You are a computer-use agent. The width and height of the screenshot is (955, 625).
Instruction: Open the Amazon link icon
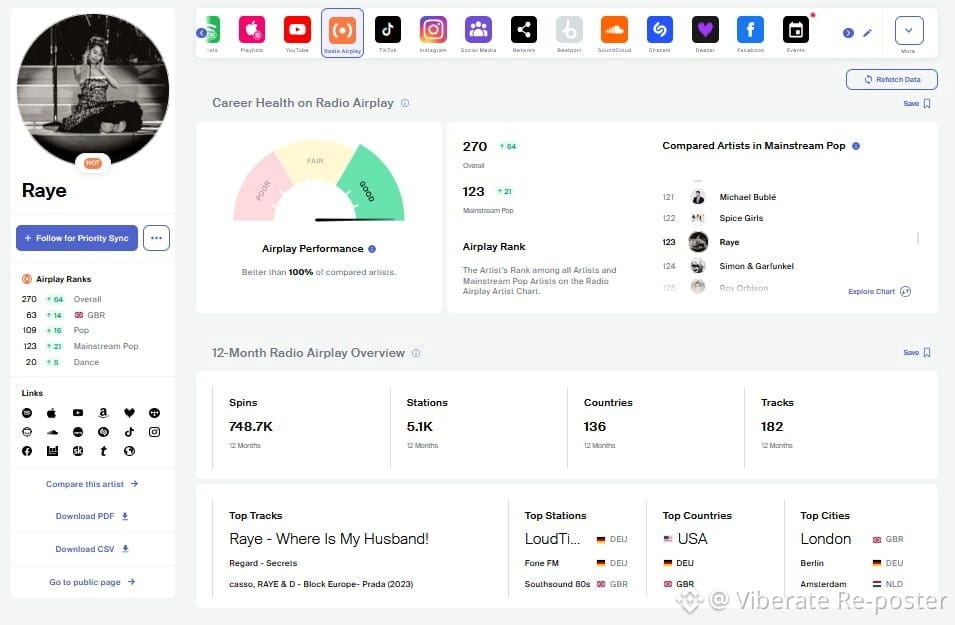[104, 413]
